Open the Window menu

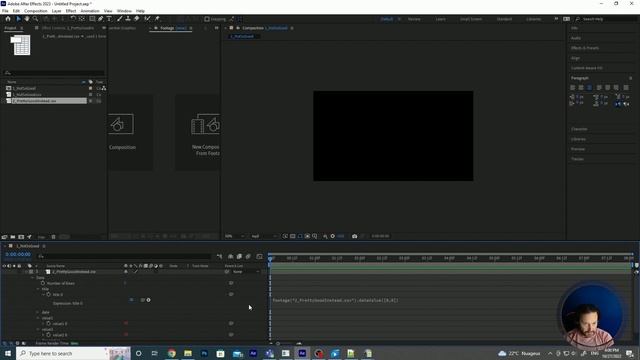coord(124,11)
